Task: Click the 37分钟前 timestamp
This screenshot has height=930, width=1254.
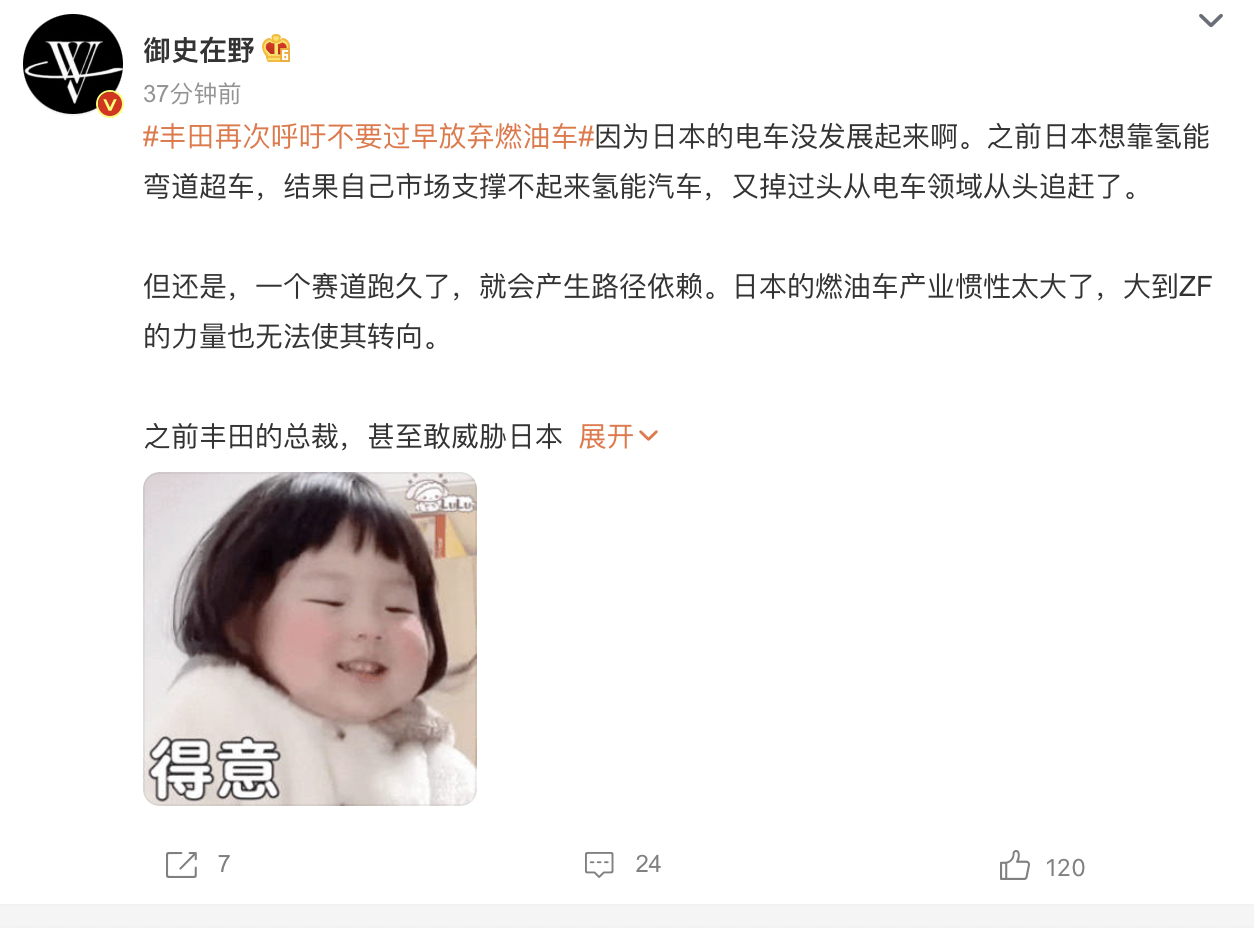Action: click(192, 94)
